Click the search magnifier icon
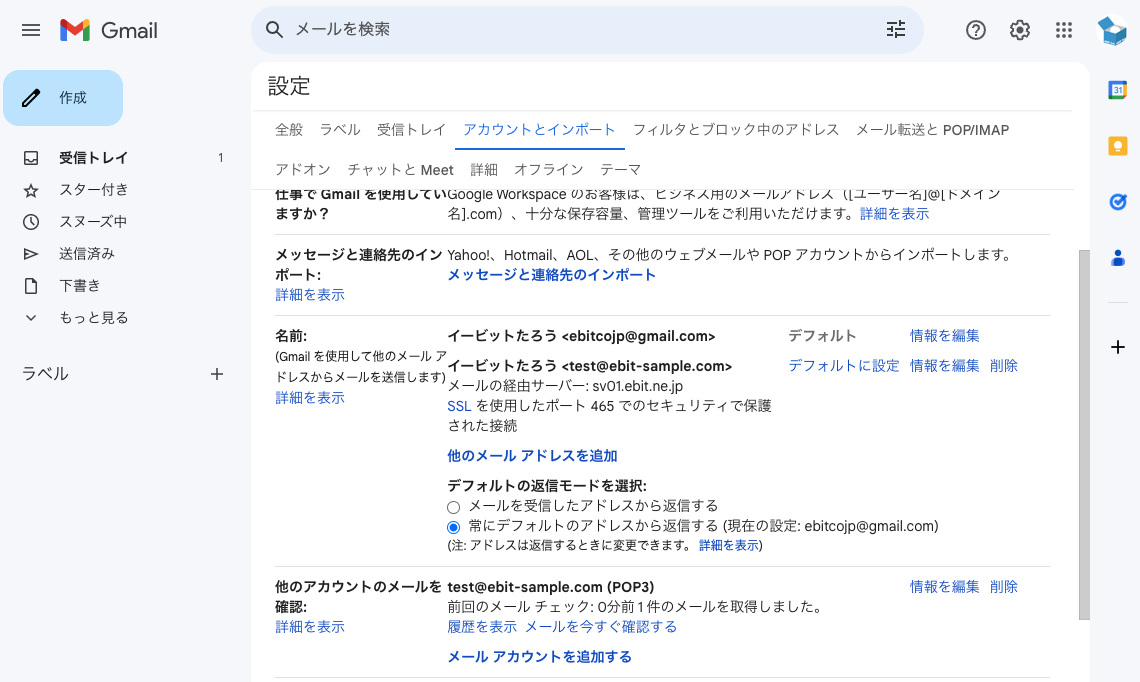 tap(274, 29)
